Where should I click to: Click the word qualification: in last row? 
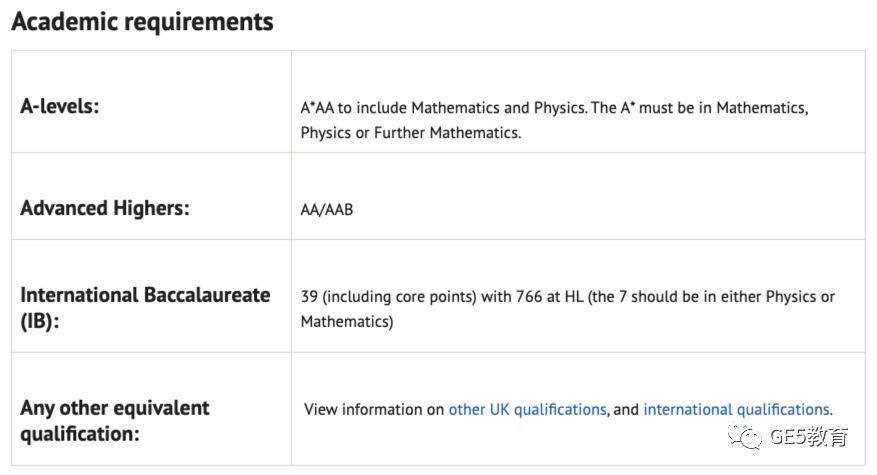80,434
